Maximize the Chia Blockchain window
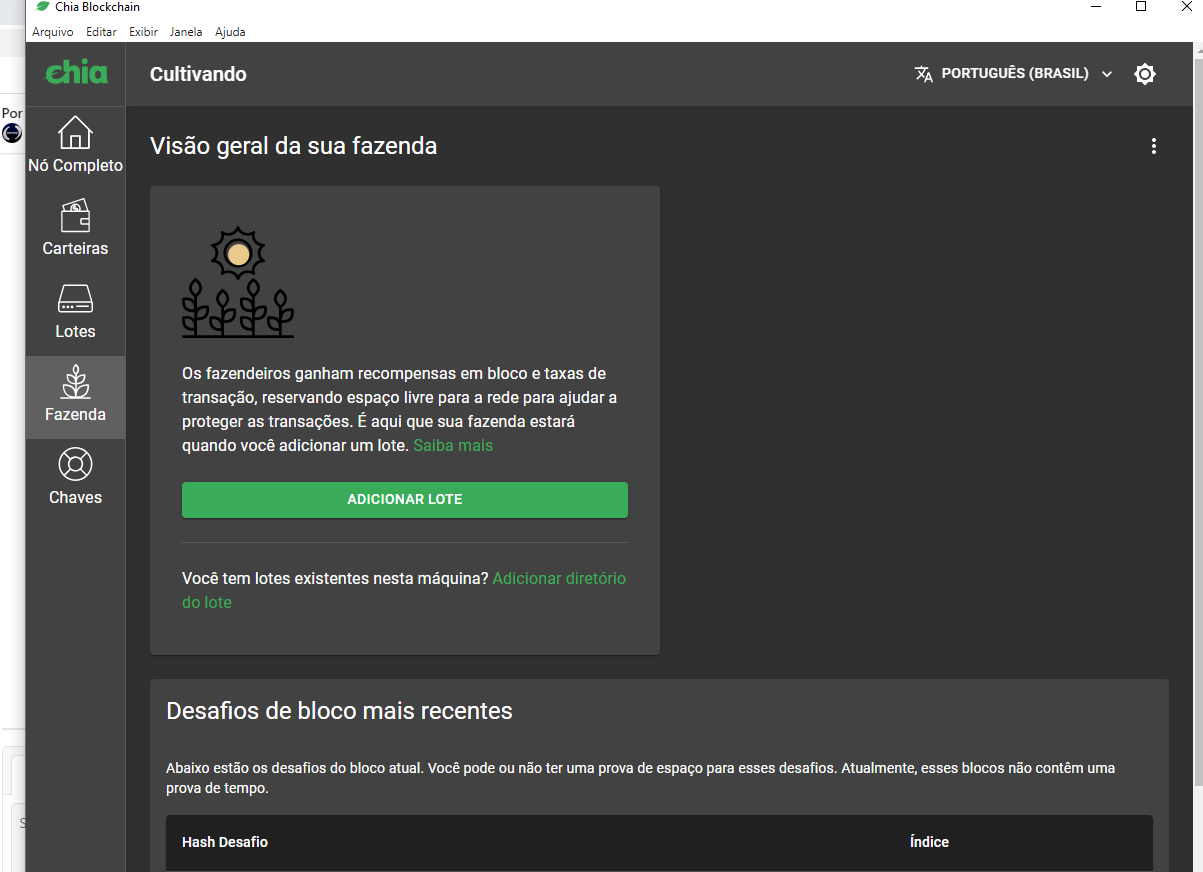 pos(1141,7)
